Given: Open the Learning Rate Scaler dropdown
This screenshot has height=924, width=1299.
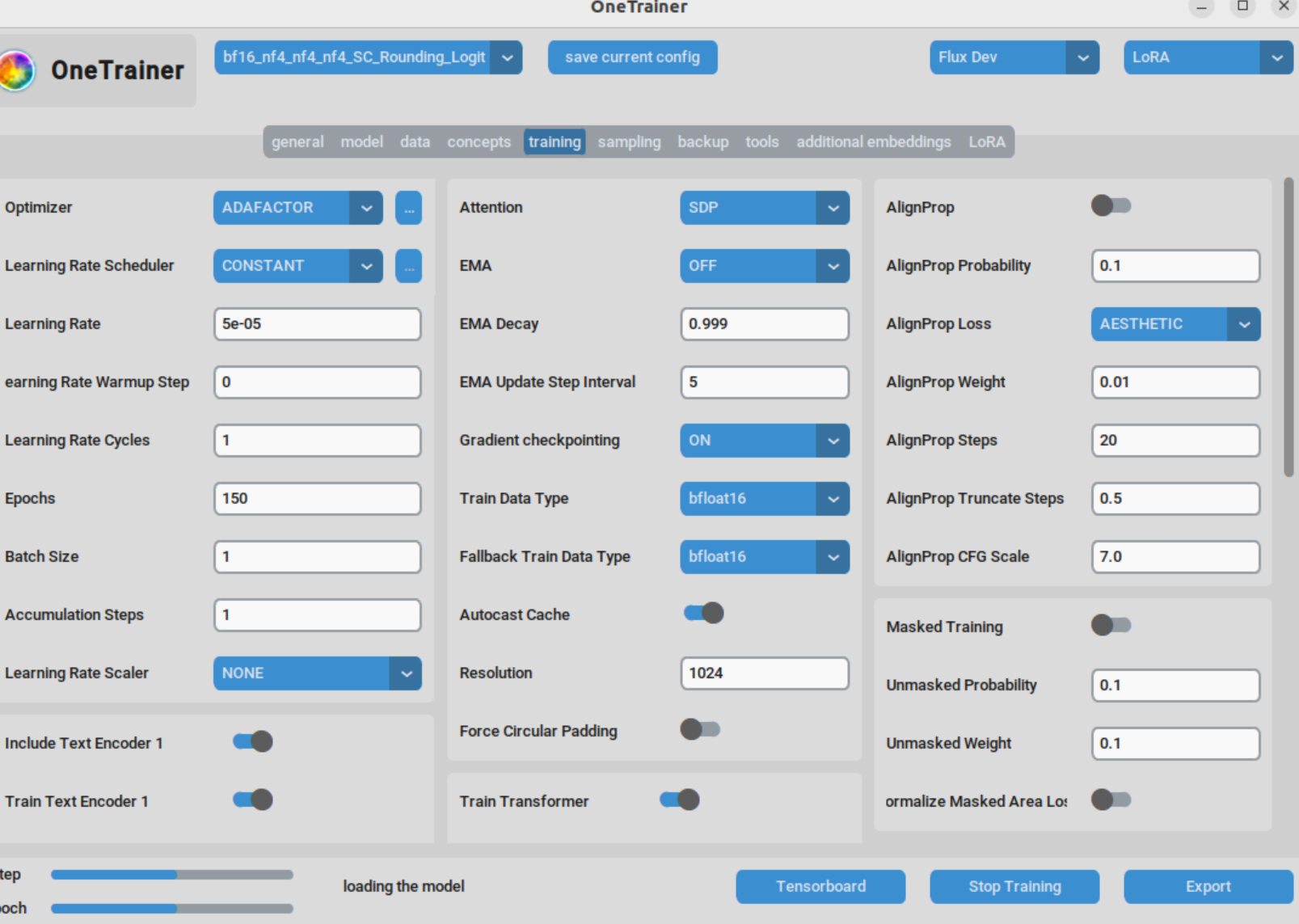Looking at the screenshot, I should (x=318, y=673).
